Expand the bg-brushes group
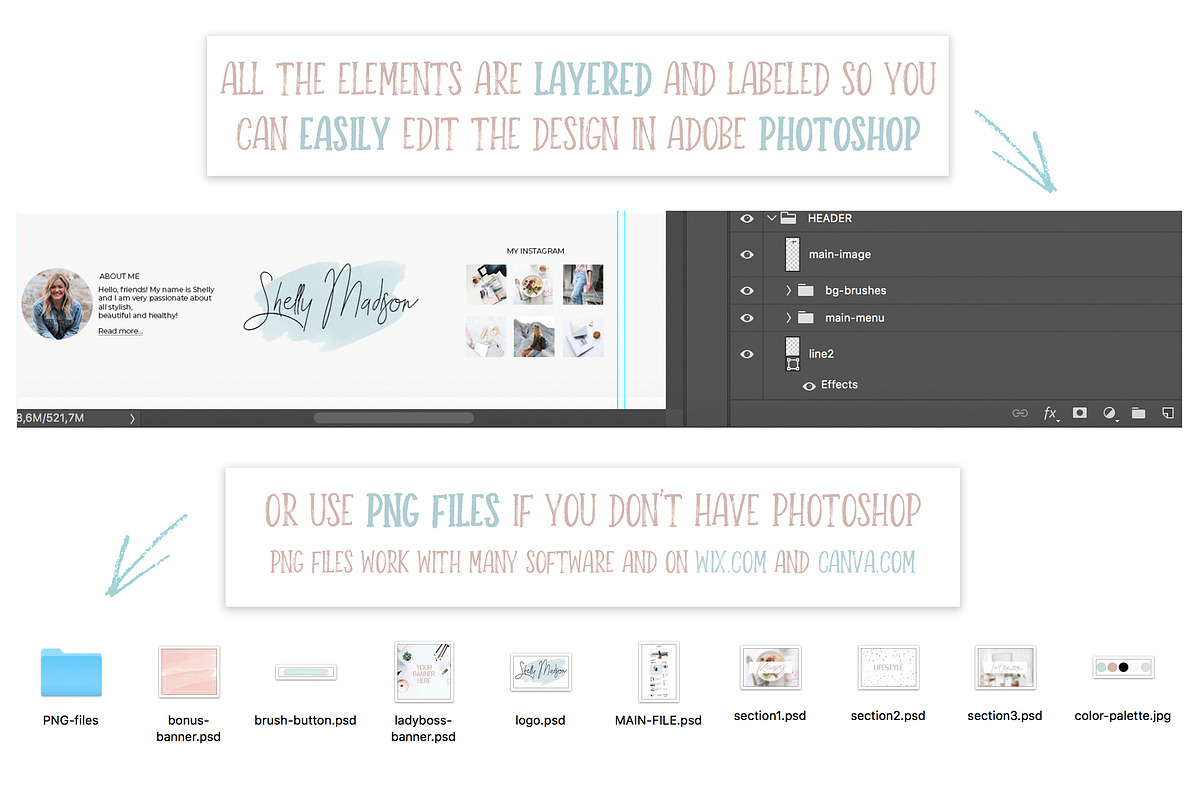The width and height of the screenshot is (1200, 800). pyautogui.click(x=788, y=290)
